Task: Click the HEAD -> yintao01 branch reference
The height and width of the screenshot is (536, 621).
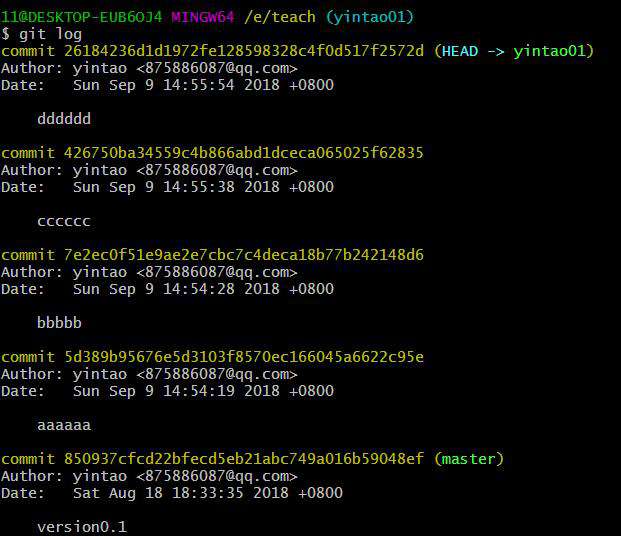Action: (514, 51)
